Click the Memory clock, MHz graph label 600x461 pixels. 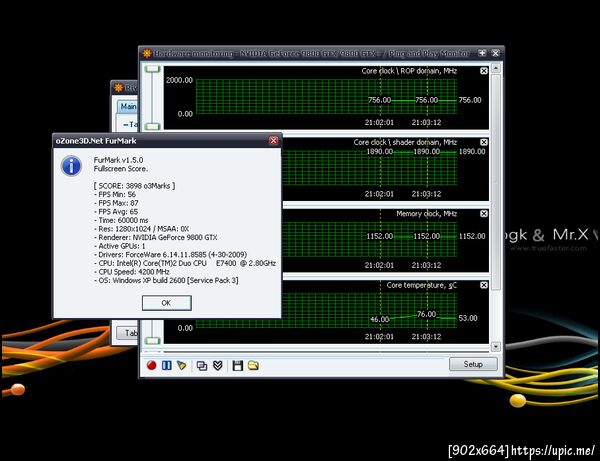point(426,214)
